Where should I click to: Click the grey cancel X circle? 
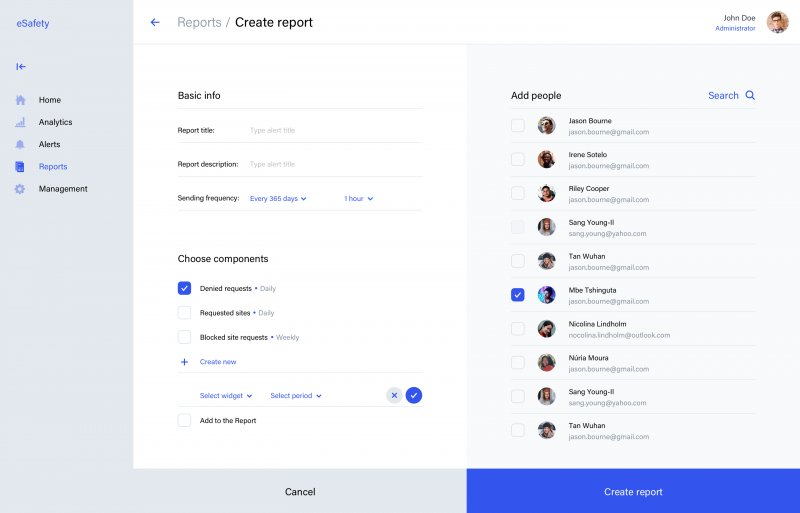pos(394,395)
